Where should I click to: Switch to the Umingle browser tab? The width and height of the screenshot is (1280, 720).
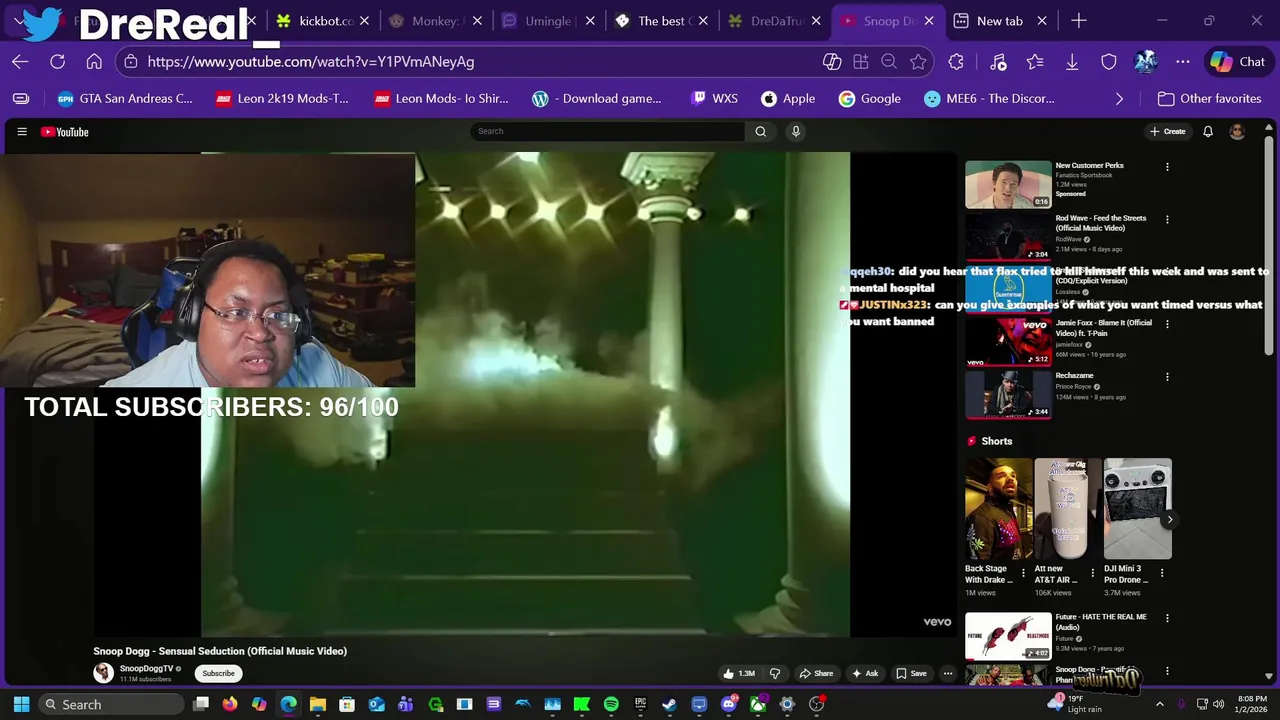tap(549, 21)
